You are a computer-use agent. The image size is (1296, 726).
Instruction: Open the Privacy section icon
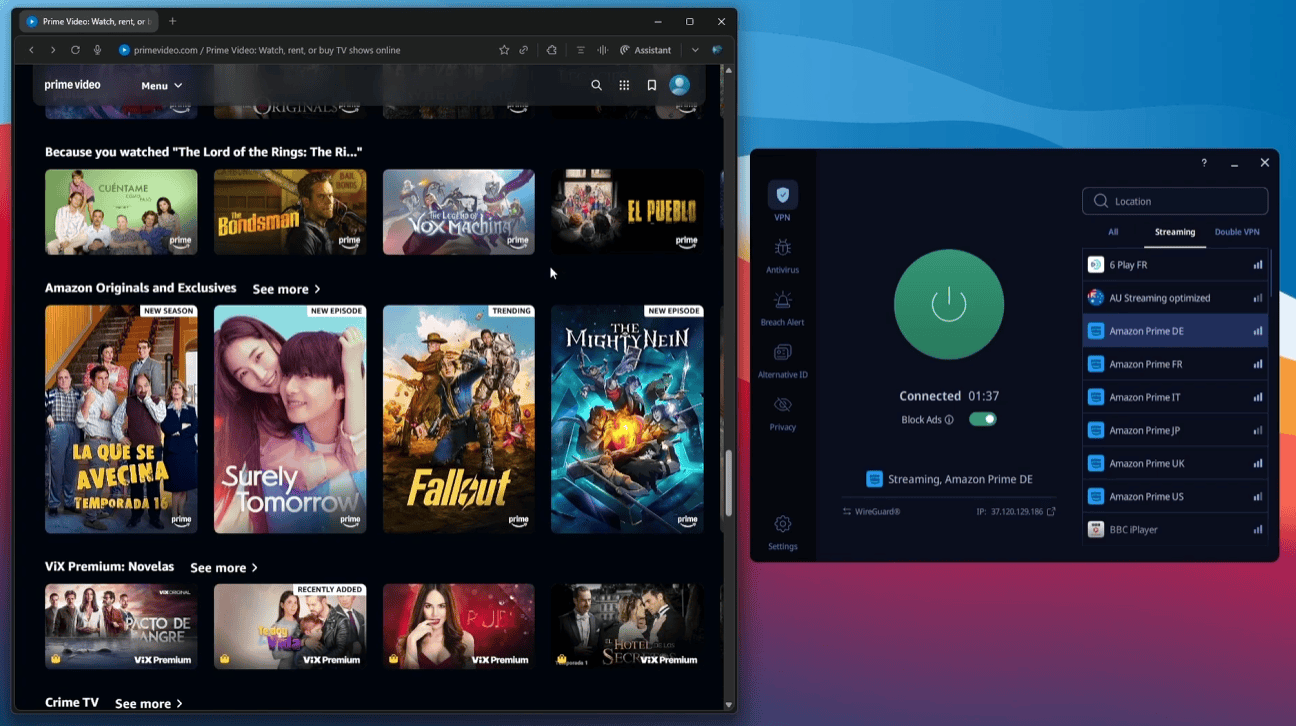pos(782,412)
